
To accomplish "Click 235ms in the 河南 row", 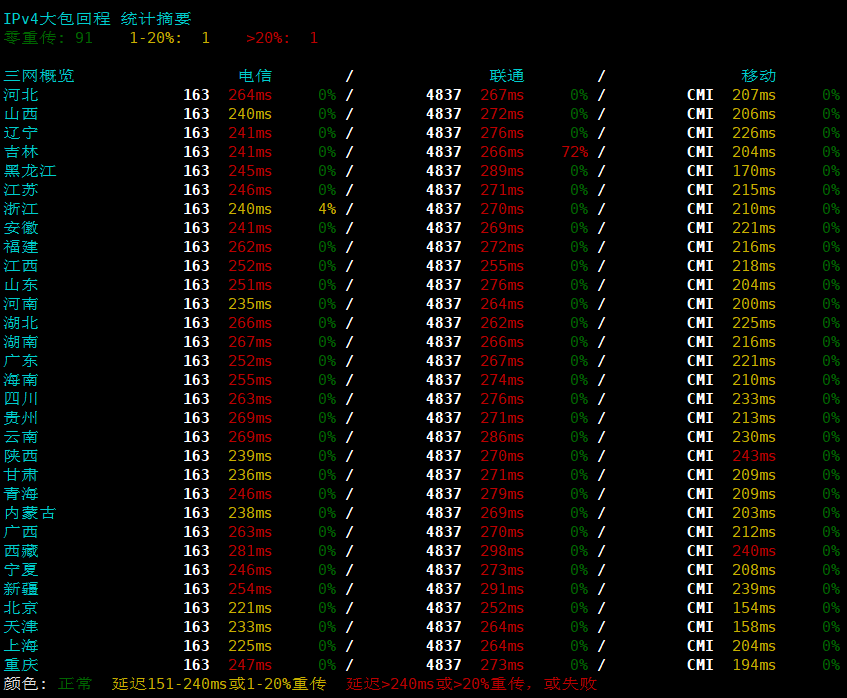I will click(x=250, y=304).
